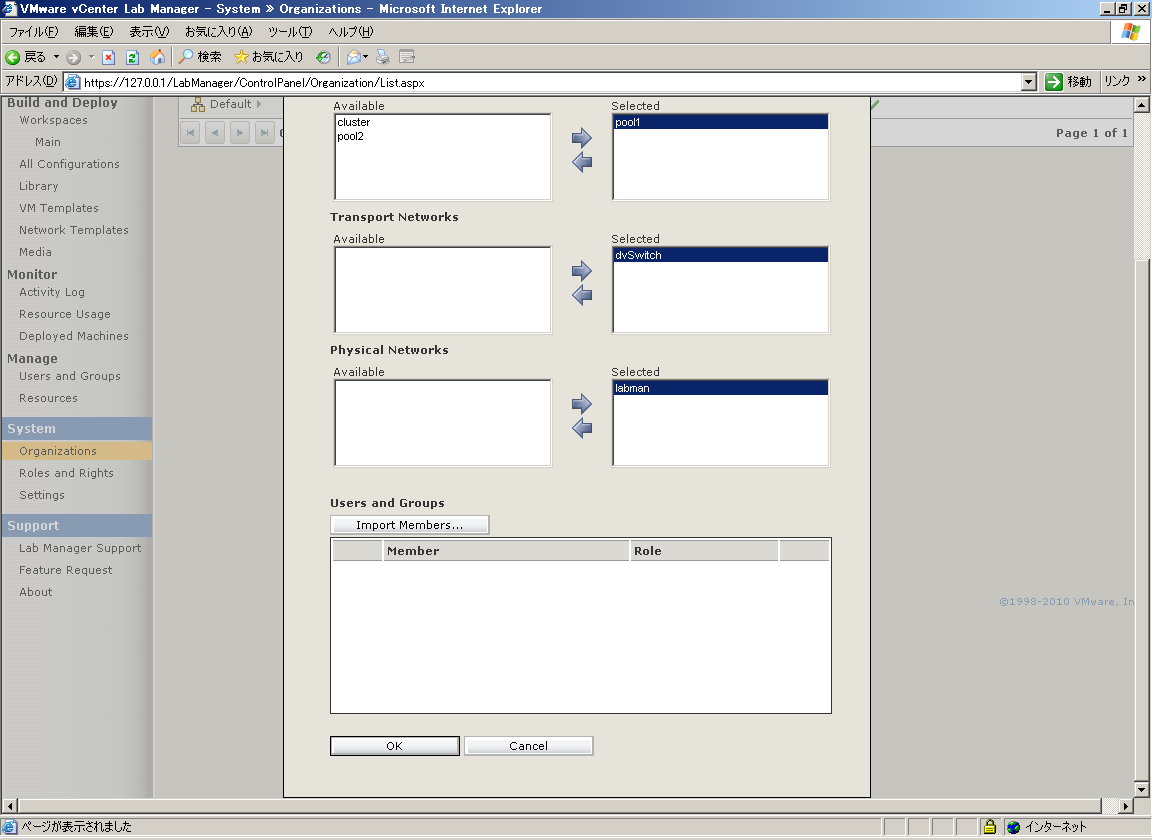Click the IE Back arrow icon

tap(12, 57)
